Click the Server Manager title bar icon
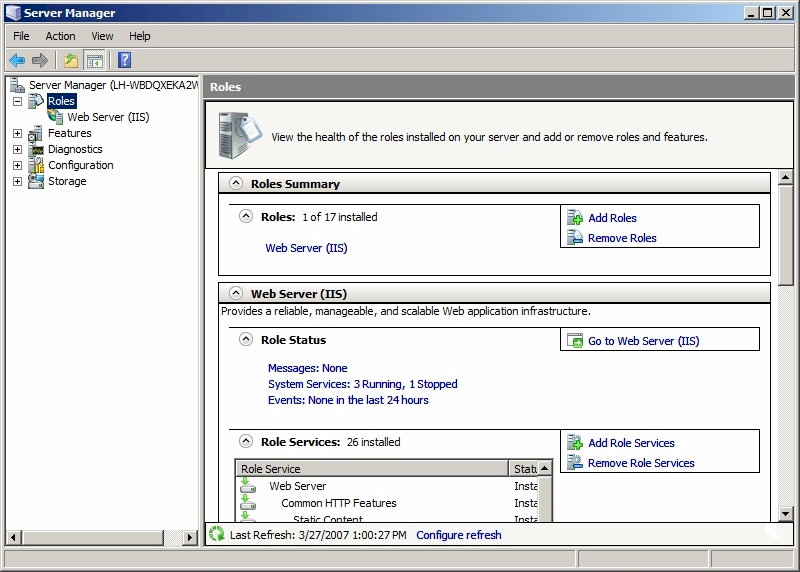800x572 pixels. [13, 13]
